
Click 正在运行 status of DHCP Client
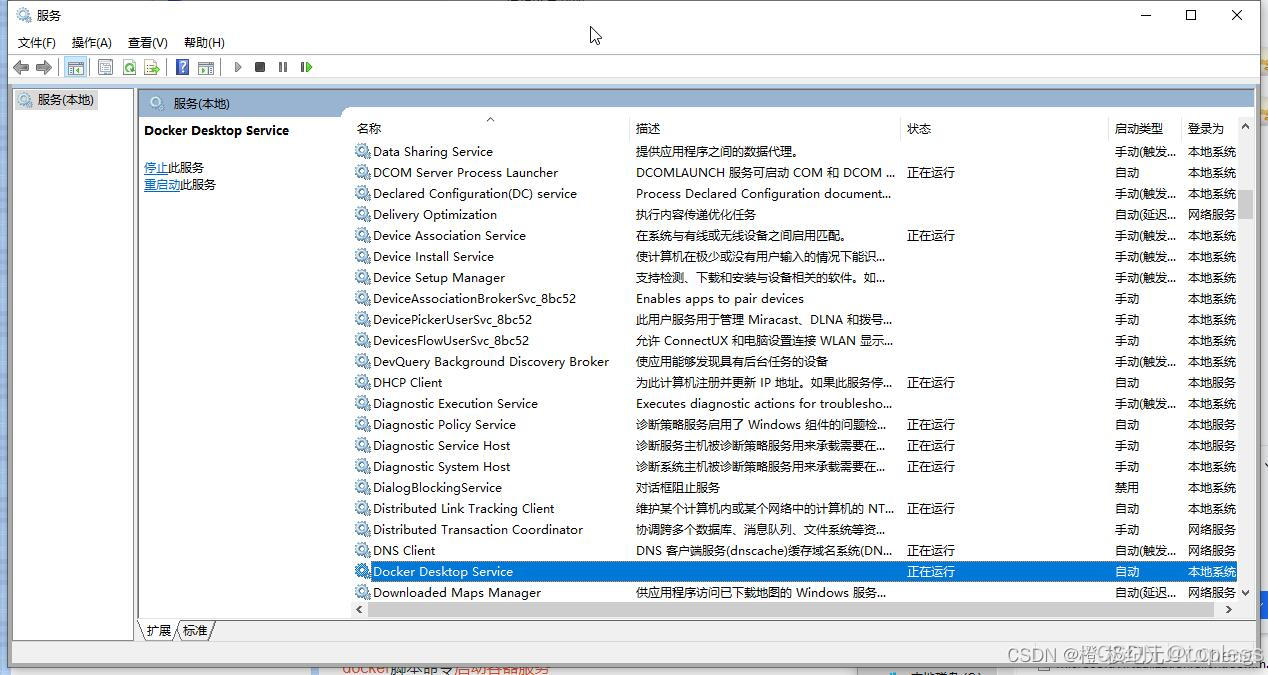(x=931, y=382)
